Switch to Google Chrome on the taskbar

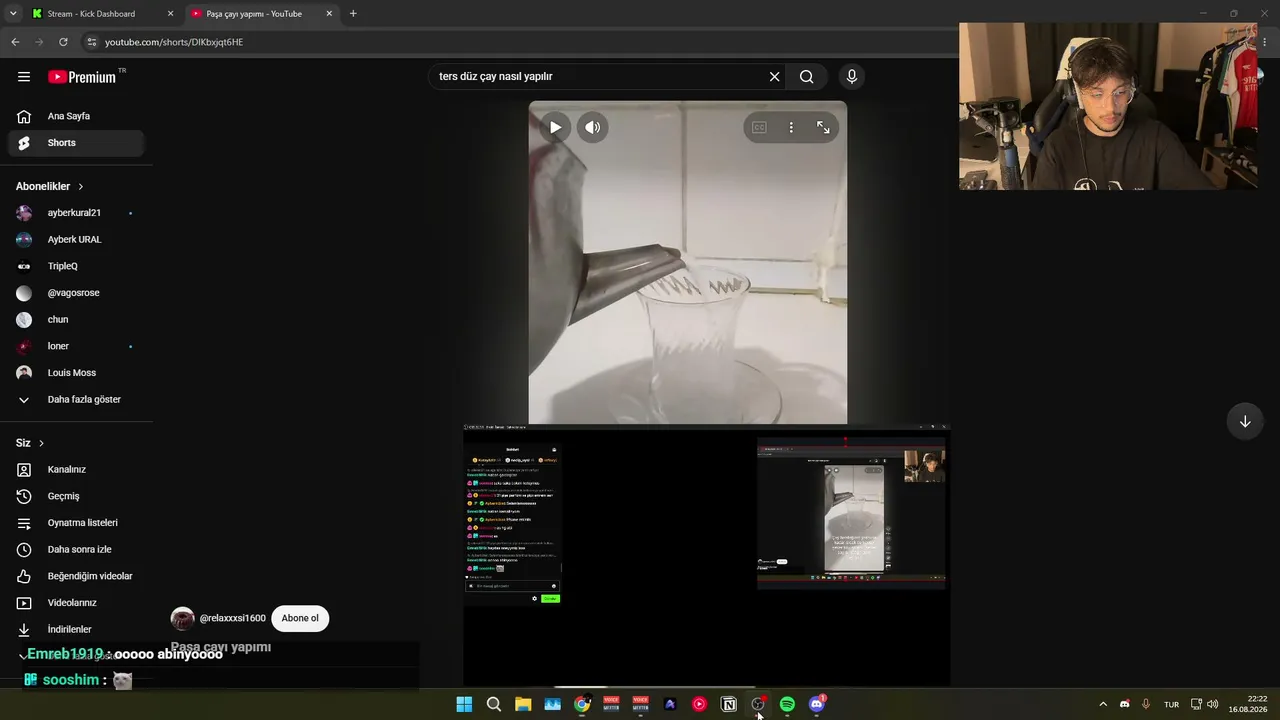[581, 704]
